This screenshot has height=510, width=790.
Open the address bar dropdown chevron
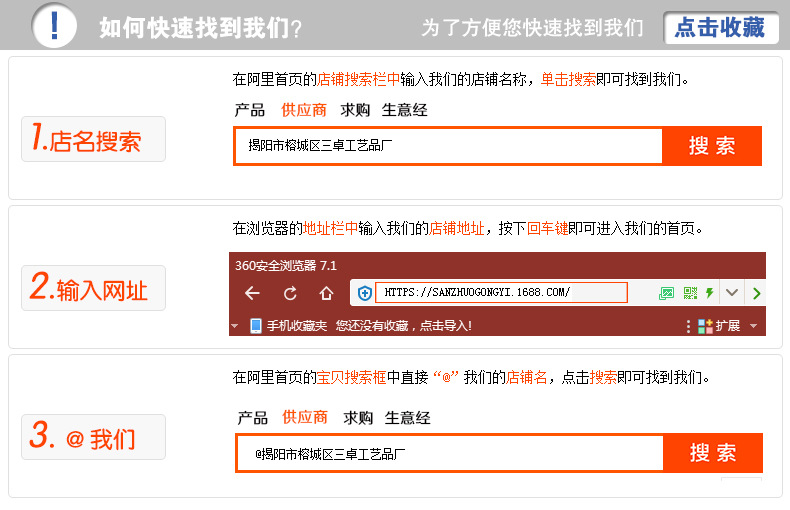point(732,293)
